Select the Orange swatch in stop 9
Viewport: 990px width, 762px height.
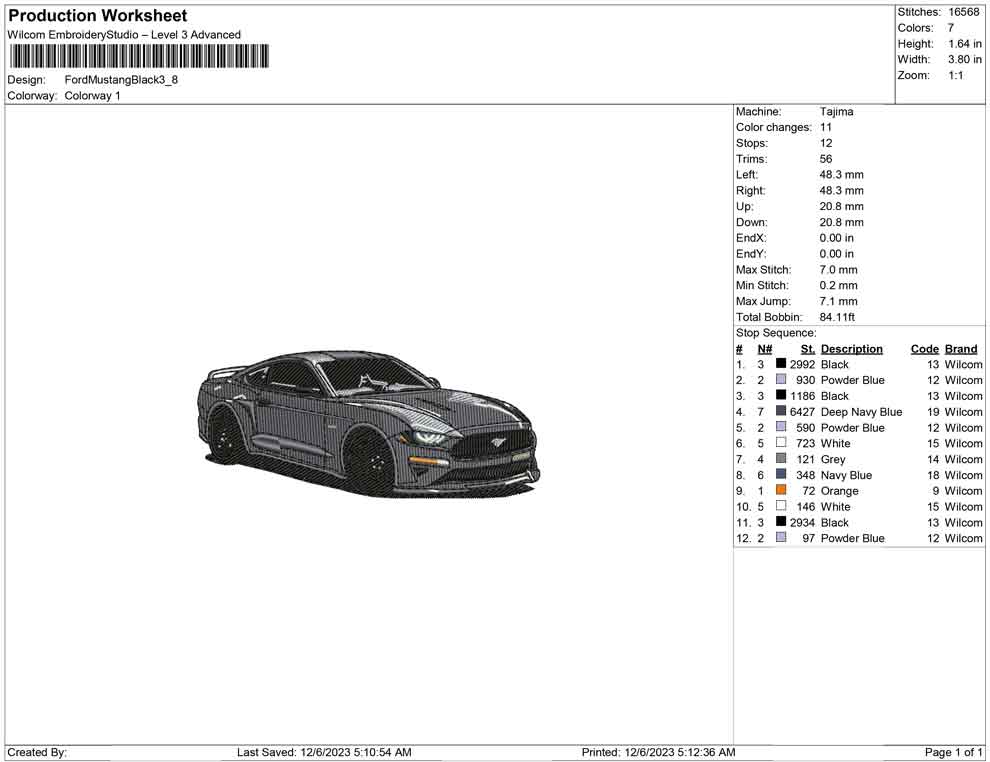[780, 490]
